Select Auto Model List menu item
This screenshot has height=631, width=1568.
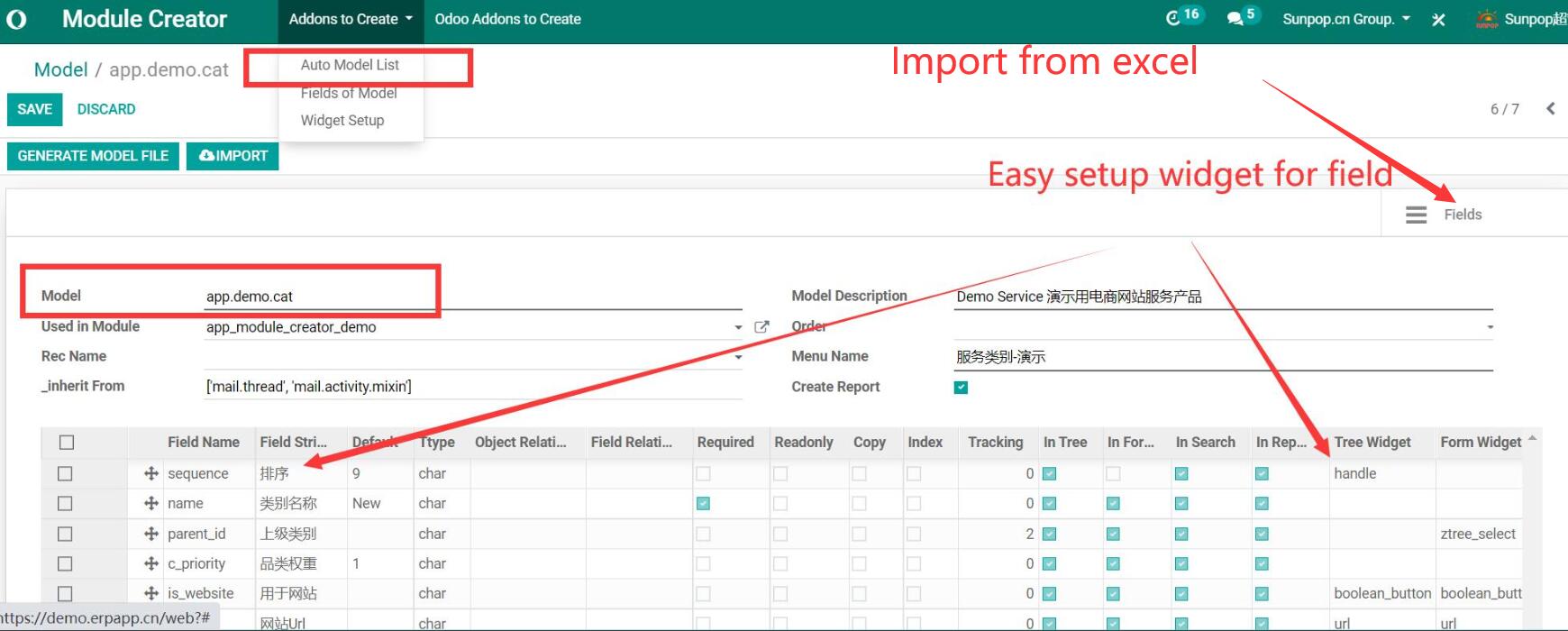coord(350,65)
